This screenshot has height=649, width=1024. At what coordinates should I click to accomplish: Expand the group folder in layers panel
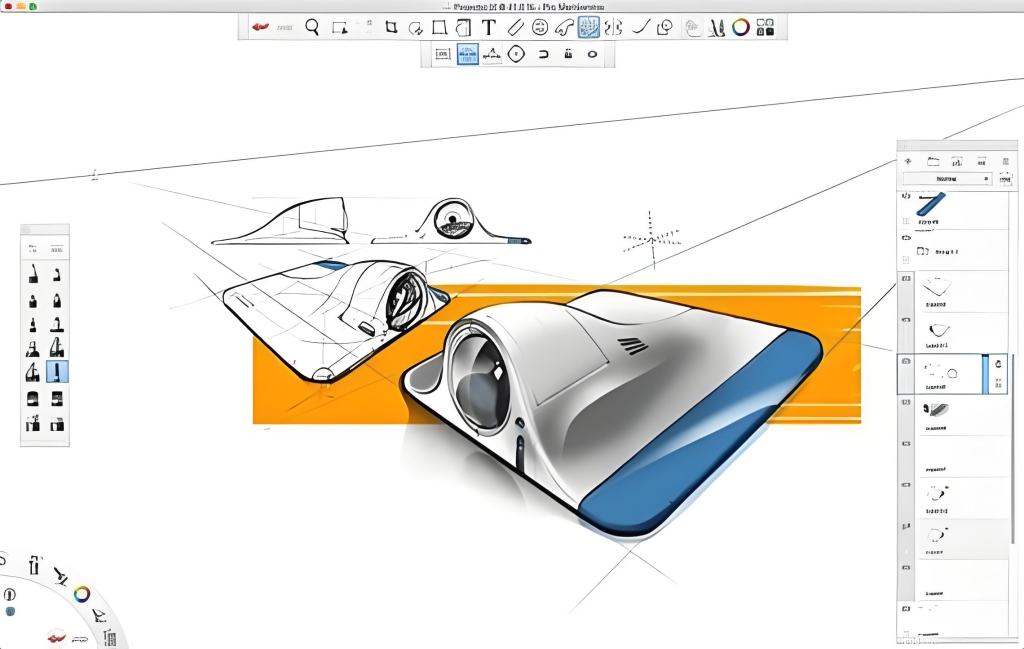924,252
